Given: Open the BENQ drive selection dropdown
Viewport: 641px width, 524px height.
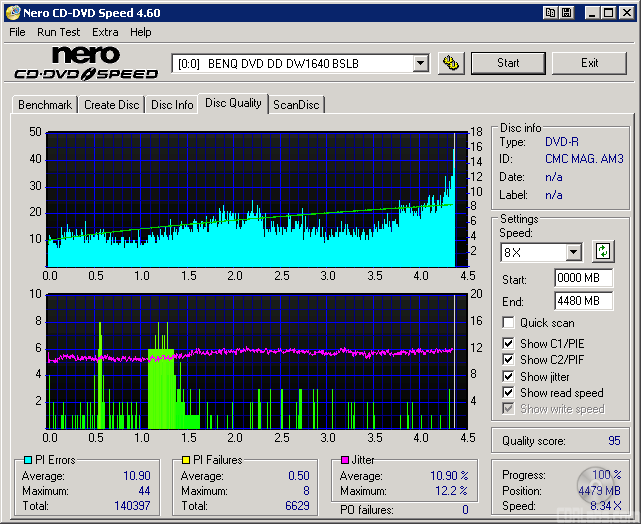Looking at the screenshot, I should [x=420, y=63].
